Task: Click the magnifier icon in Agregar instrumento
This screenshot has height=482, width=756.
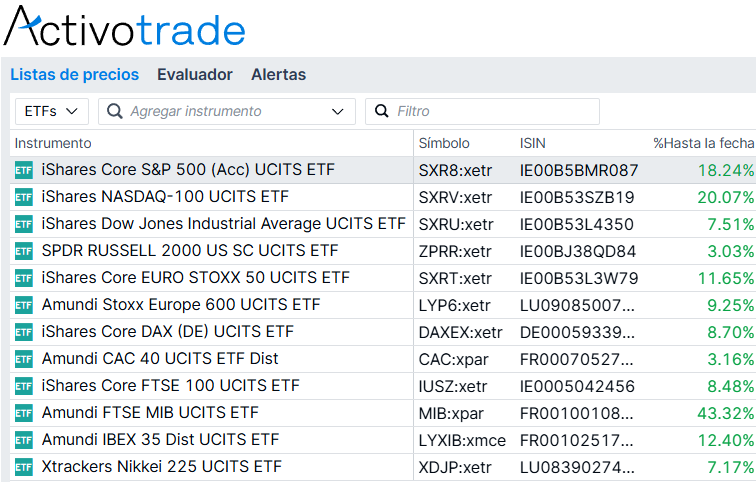Action: [115, 111]
